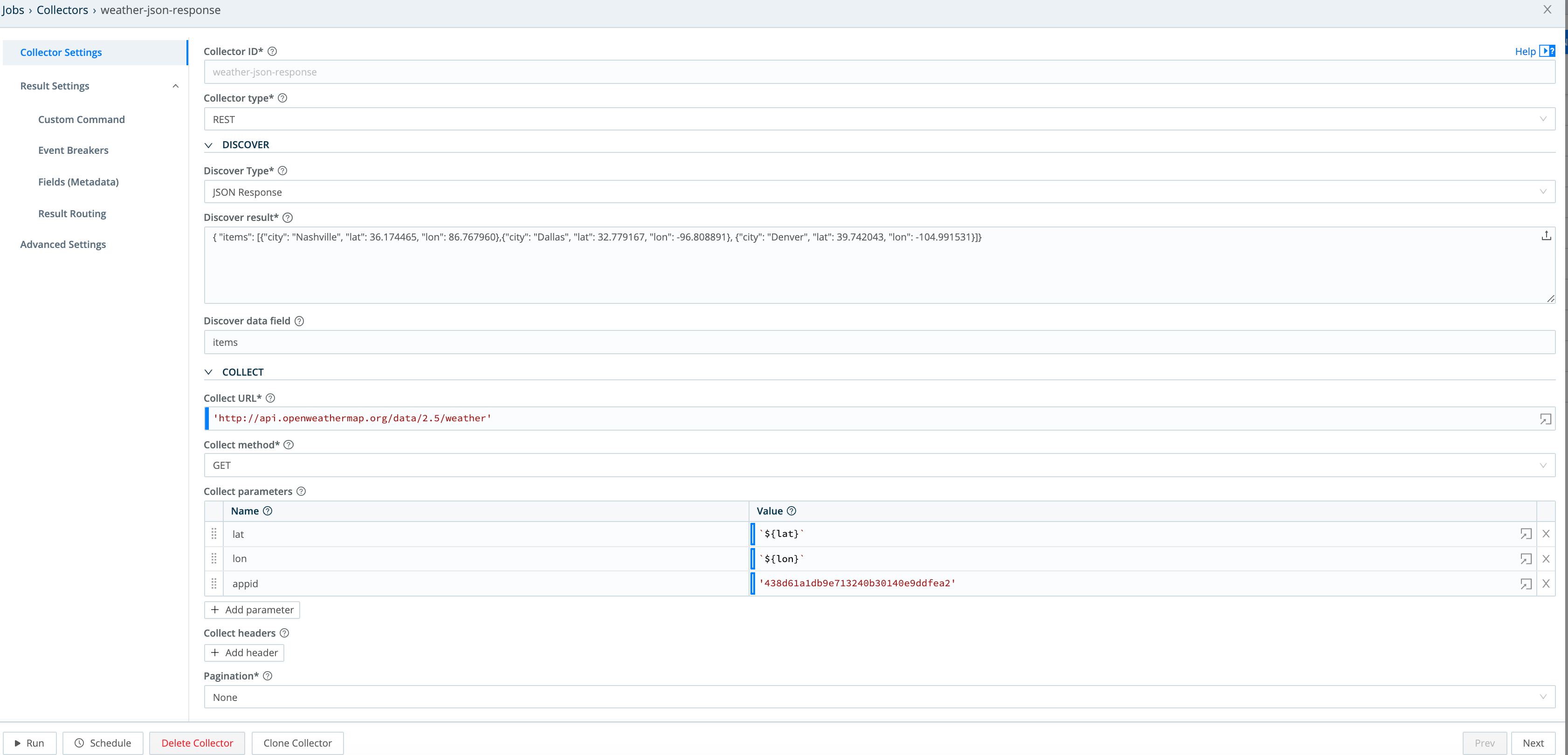This screenshot has width=1568, height=755.
Task: Collapse the COLLECT section
Action: [209, 372]
